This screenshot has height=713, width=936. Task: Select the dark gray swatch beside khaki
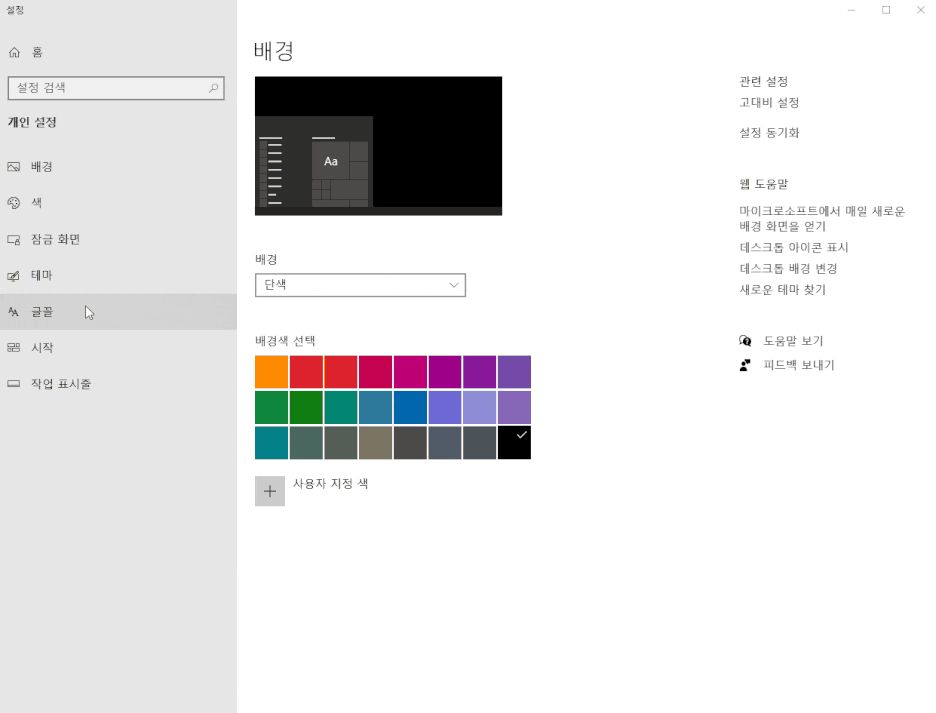tap(410, 442)
